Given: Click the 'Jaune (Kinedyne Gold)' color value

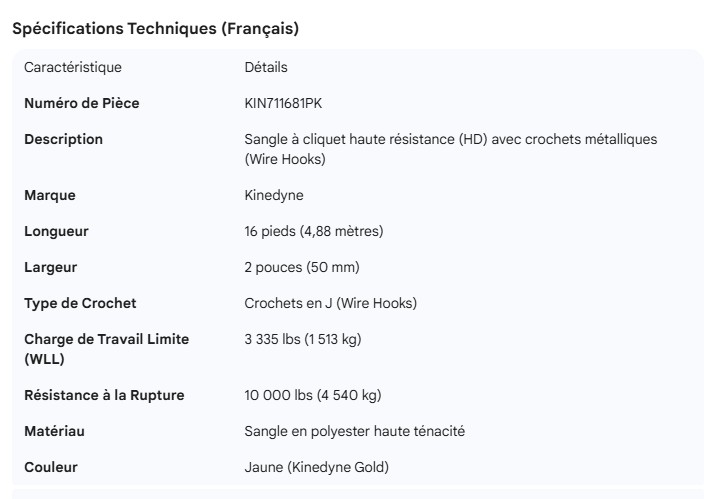Looking at the screenshot, I should pos(315,467).
